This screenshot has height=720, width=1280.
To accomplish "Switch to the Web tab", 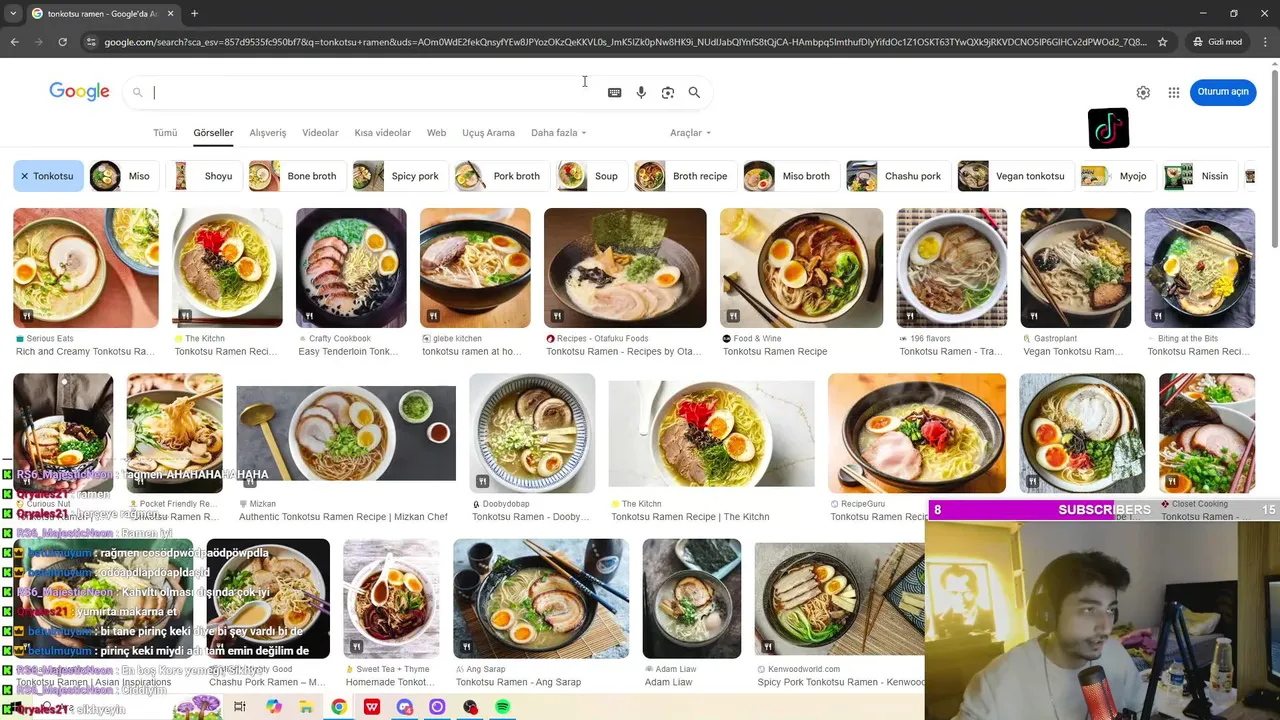I will point(436,133).
